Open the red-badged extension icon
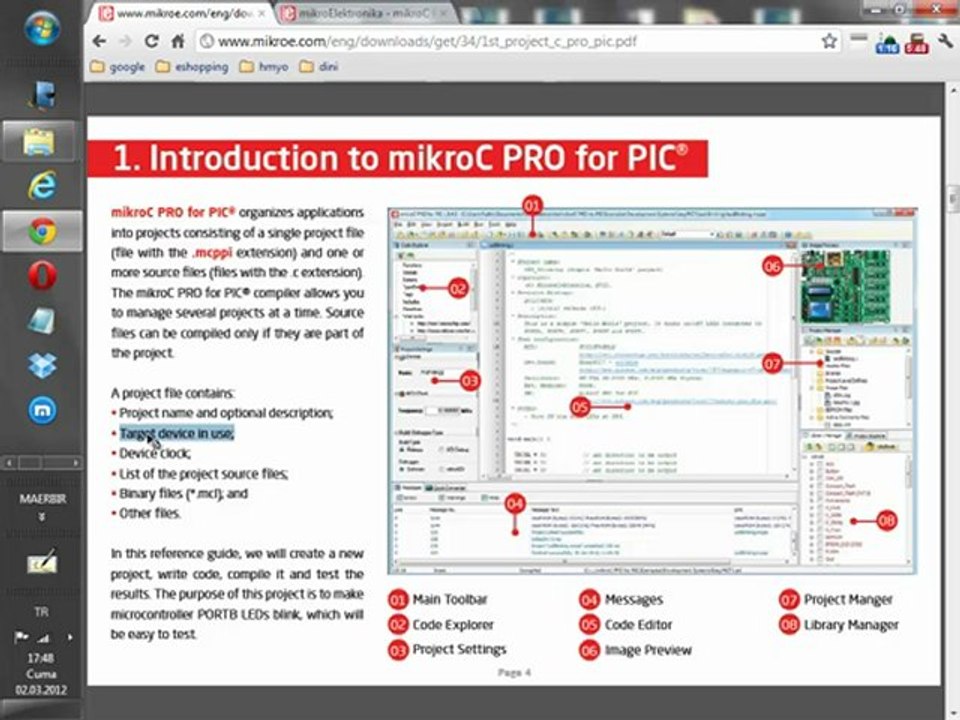 pos(917,43)
